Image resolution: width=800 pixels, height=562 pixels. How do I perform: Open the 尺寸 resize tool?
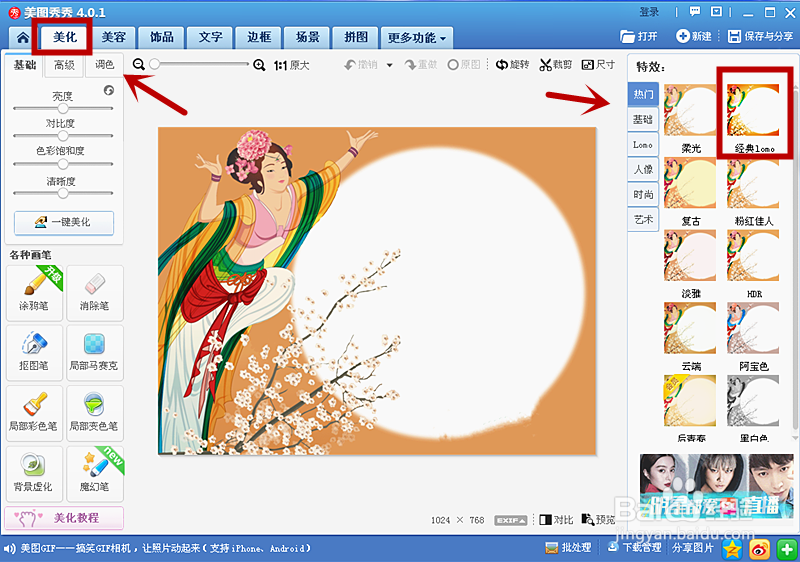coord(598,65)
